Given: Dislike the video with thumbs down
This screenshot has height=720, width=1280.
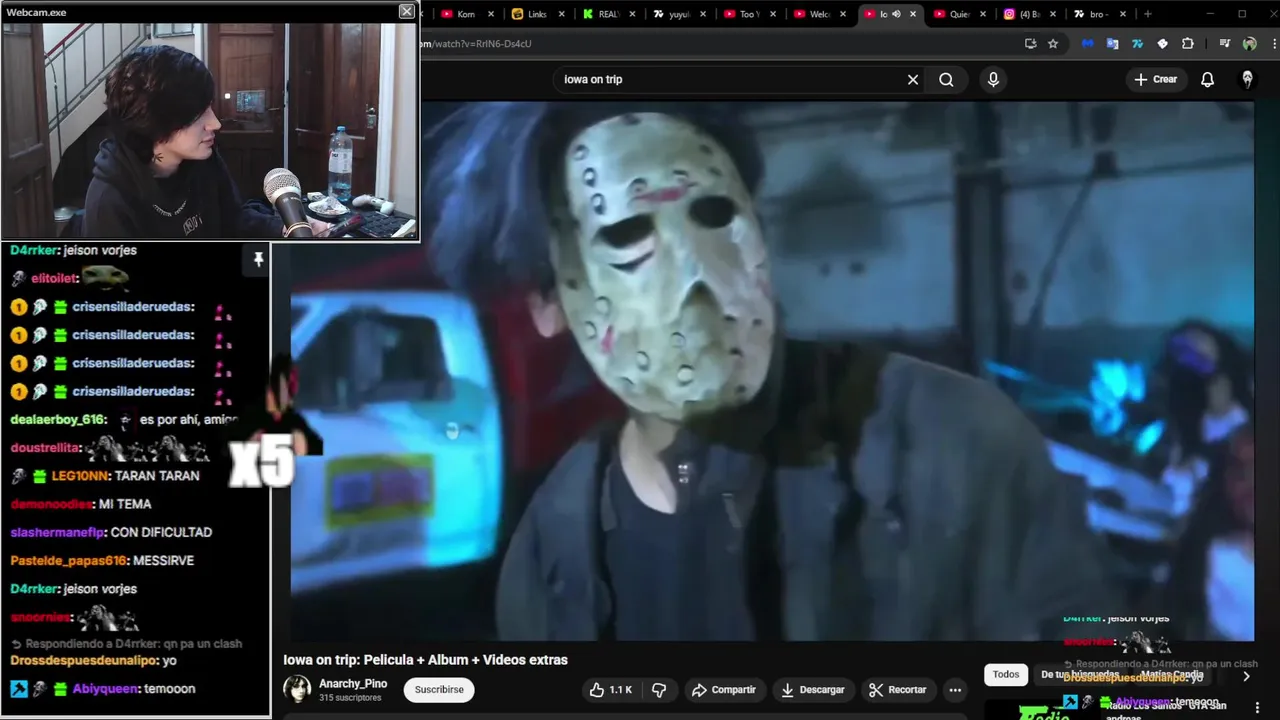Looking at the screenshot, I should [659, 690].
